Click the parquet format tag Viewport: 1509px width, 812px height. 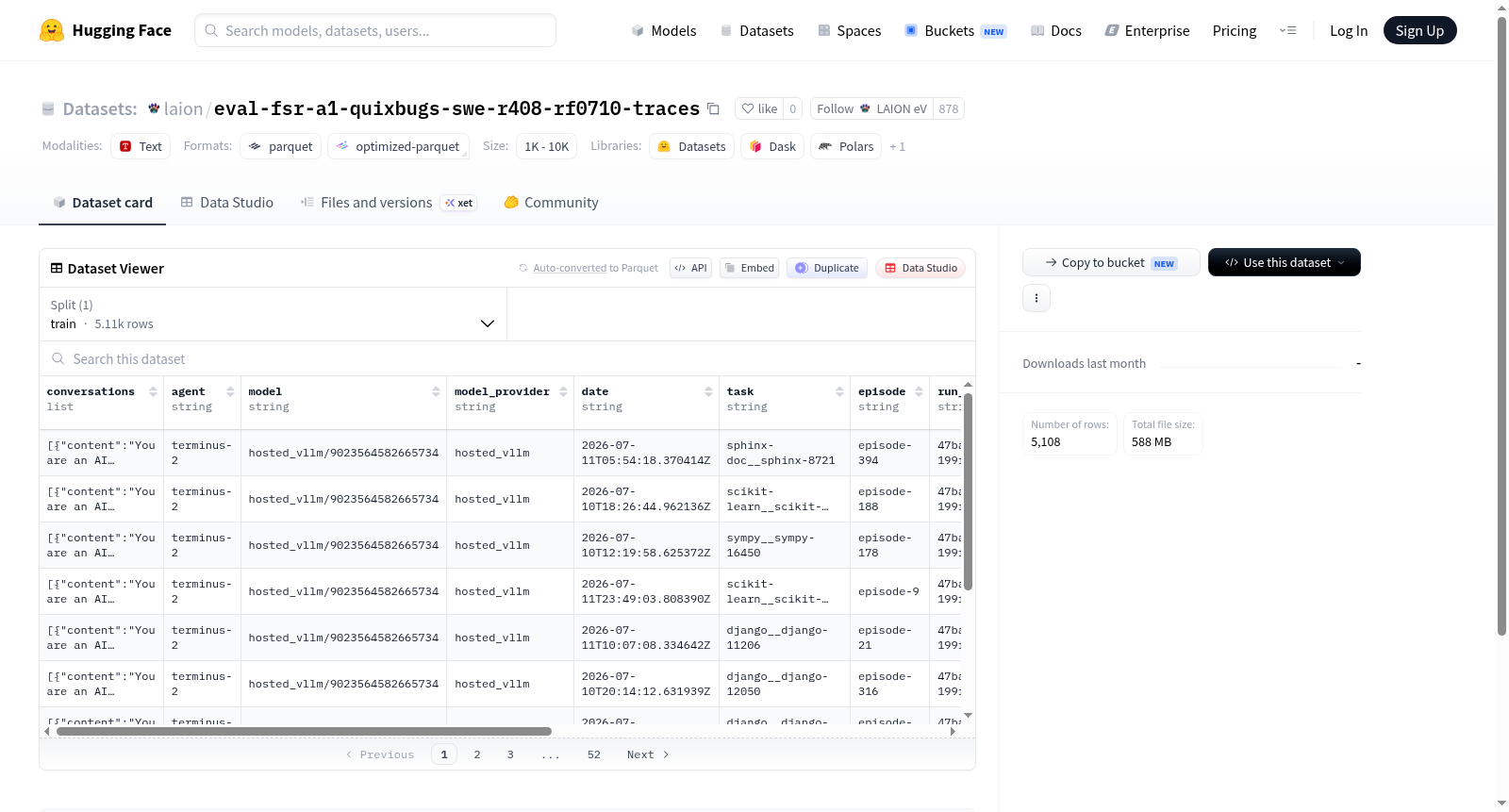281,146
